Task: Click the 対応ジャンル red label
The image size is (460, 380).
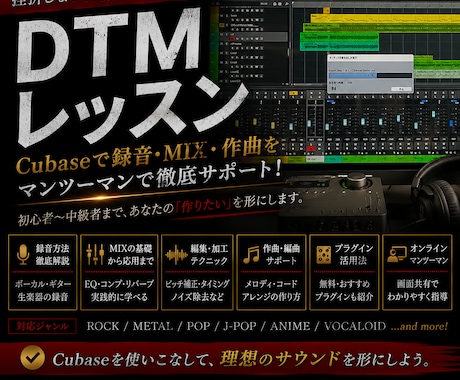Action: point(42,326)
